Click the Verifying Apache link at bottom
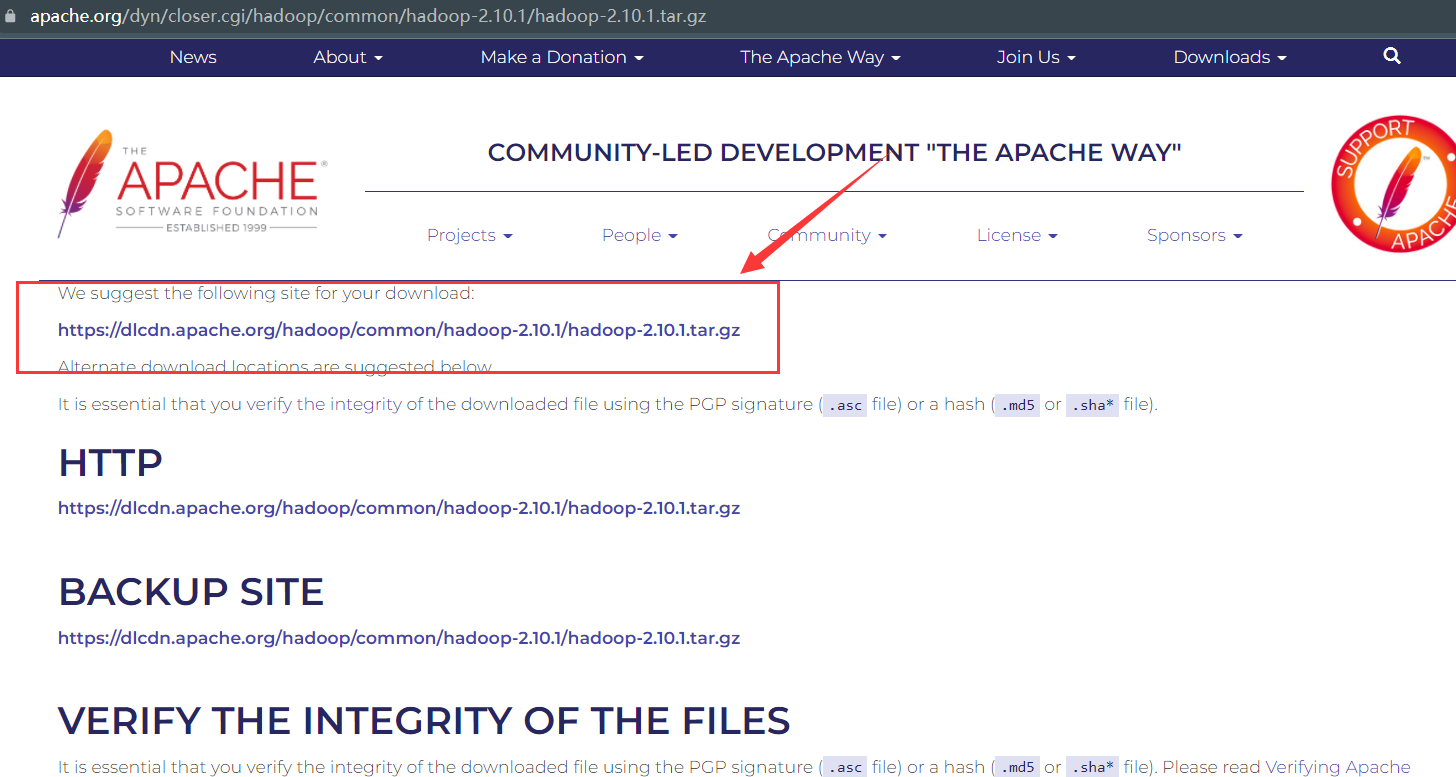 1338,767
